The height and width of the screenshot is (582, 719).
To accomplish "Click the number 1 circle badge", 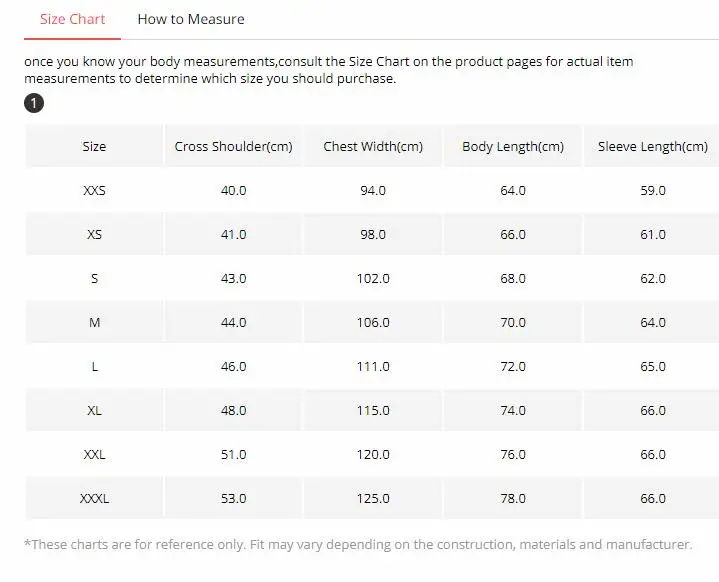I will (33, 104).
